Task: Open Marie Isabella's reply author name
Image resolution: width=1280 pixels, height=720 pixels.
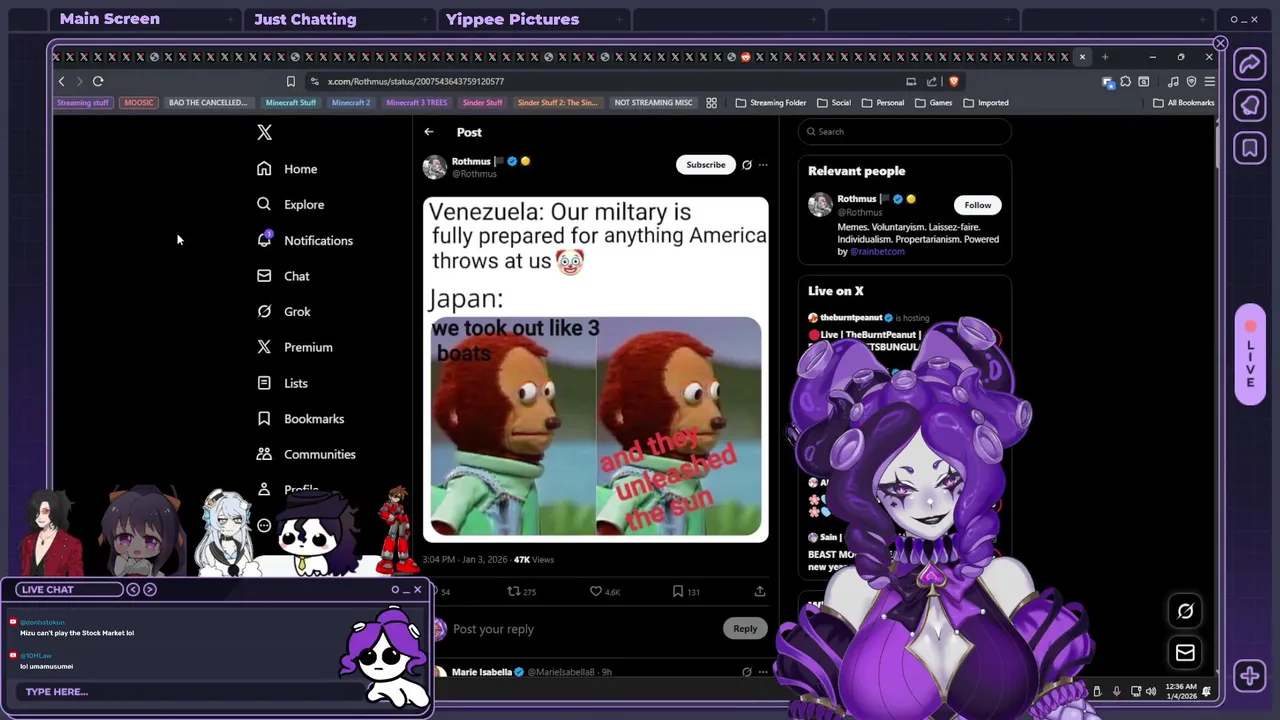Action: point(481,672)
